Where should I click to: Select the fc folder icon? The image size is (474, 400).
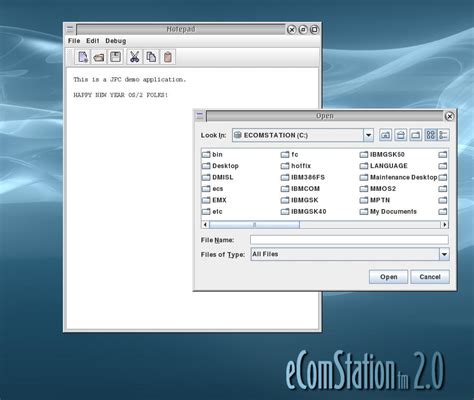point(285,154)
